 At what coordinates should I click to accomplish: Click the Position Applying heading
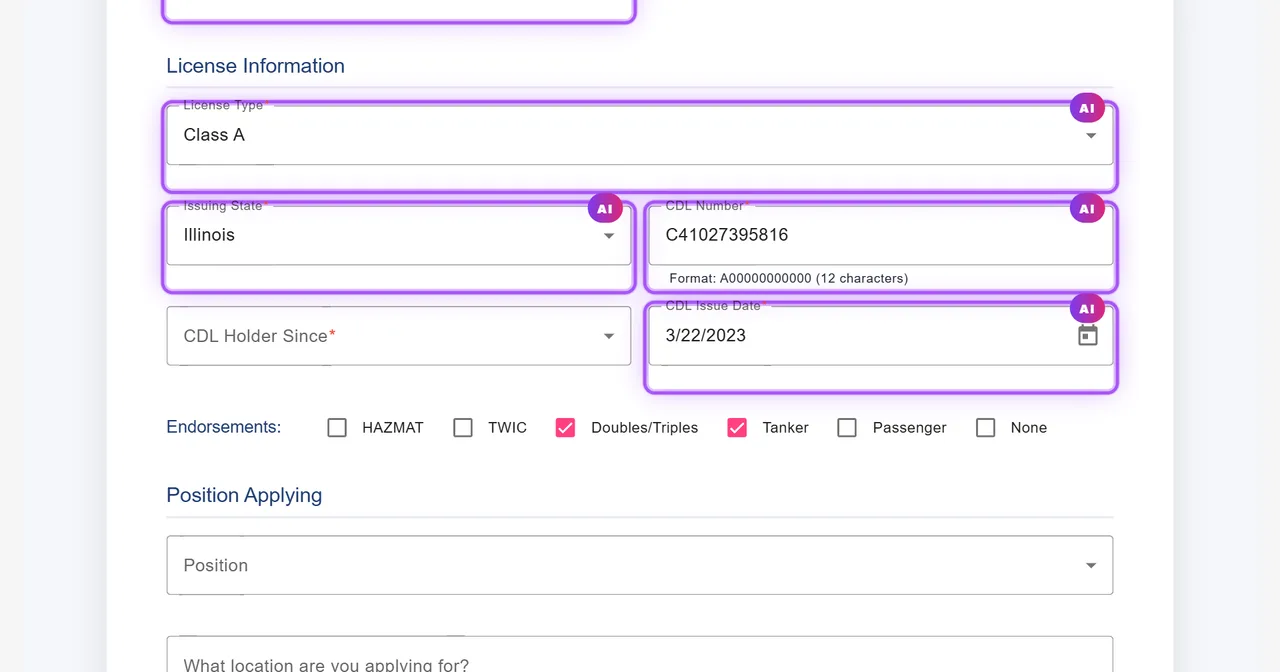tap(244, 495)
